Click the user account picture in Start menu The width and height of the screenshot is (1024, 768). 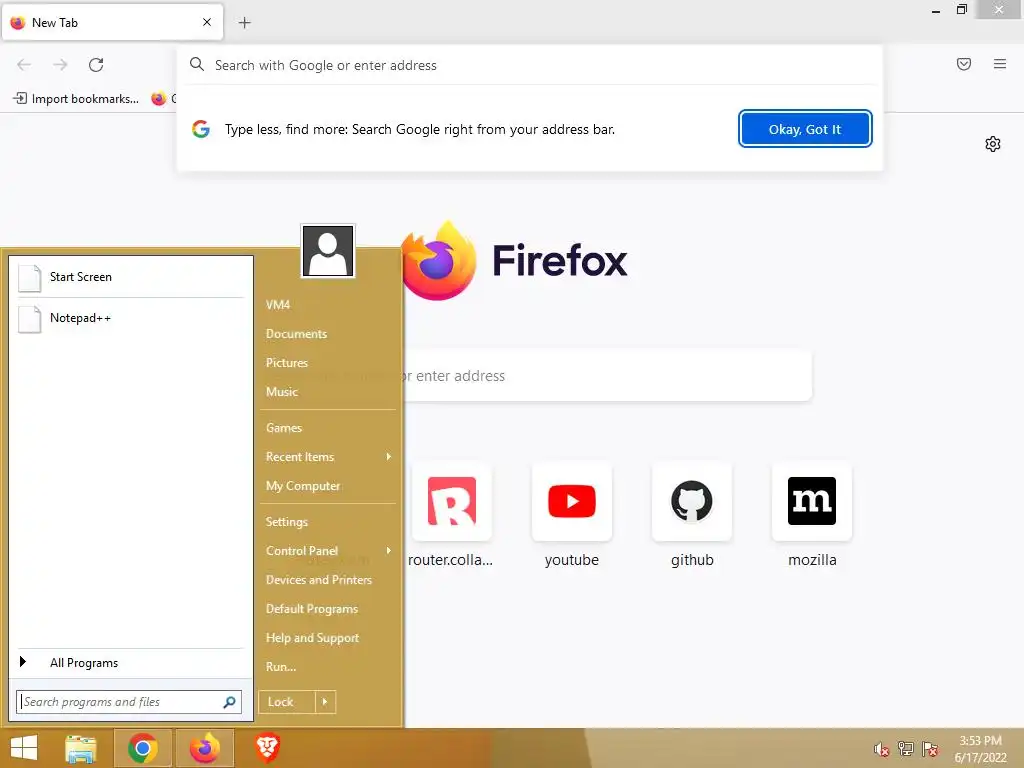pos(328,251)
